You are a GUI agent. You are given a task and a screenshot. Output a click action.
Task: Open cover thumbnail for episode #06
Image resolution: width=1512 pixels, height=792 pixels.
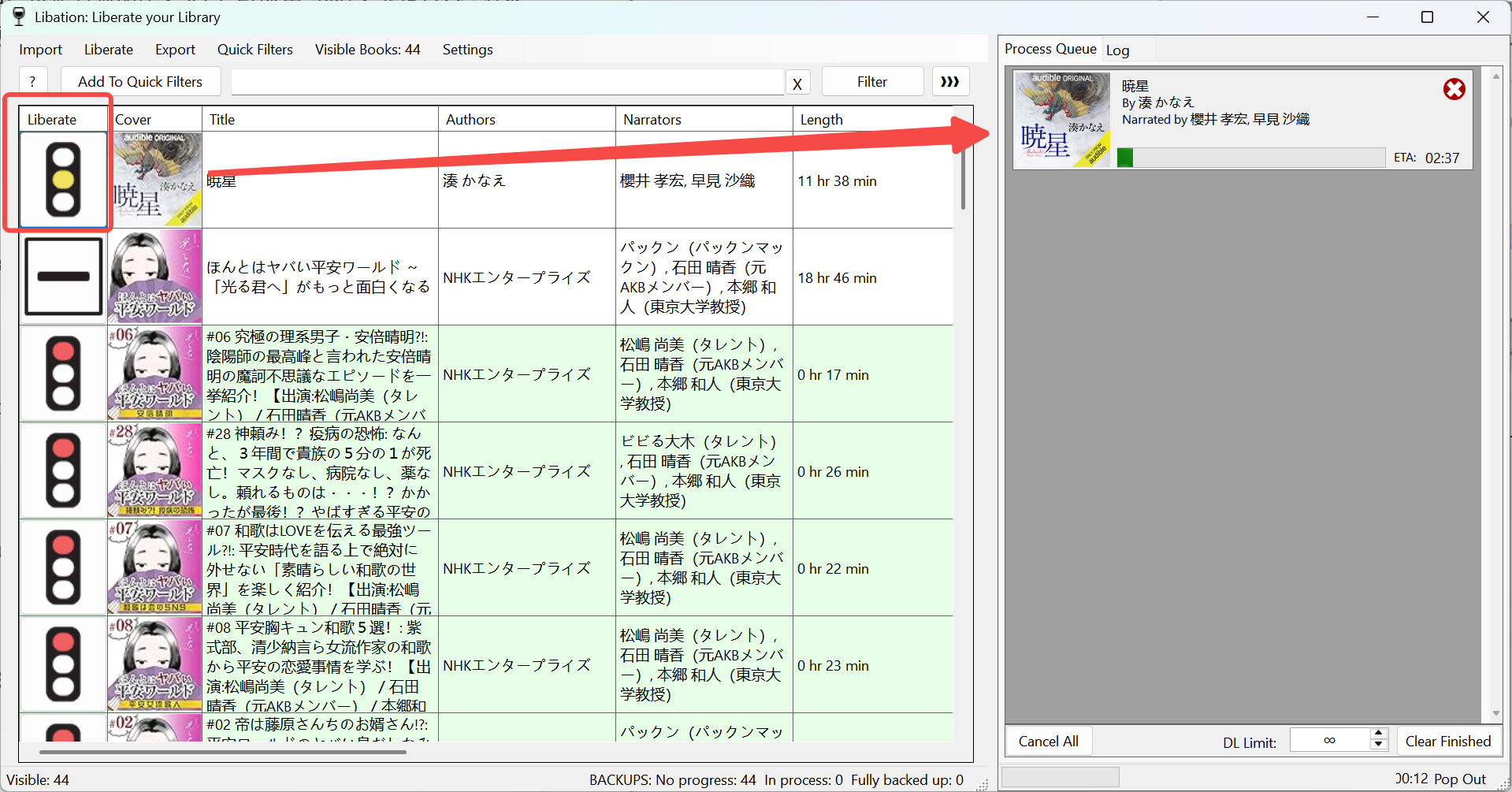tap(155, 374)
